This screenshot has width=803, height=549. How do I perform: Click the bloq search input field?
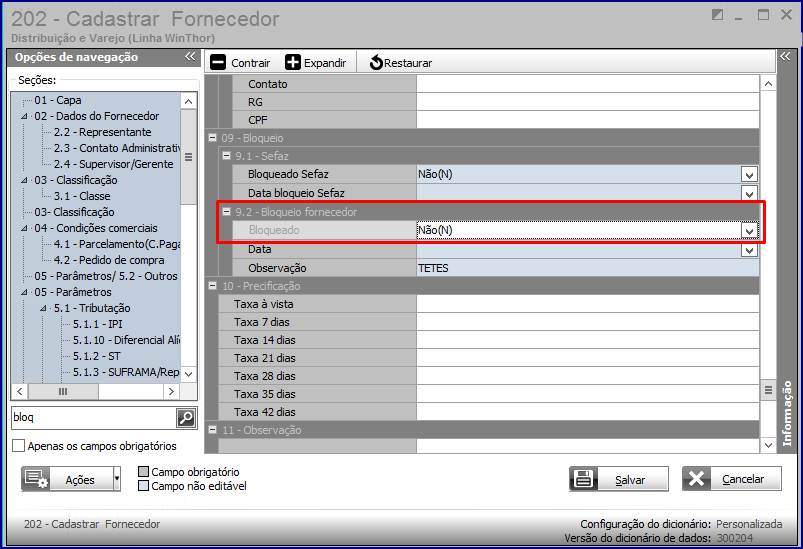94,418
